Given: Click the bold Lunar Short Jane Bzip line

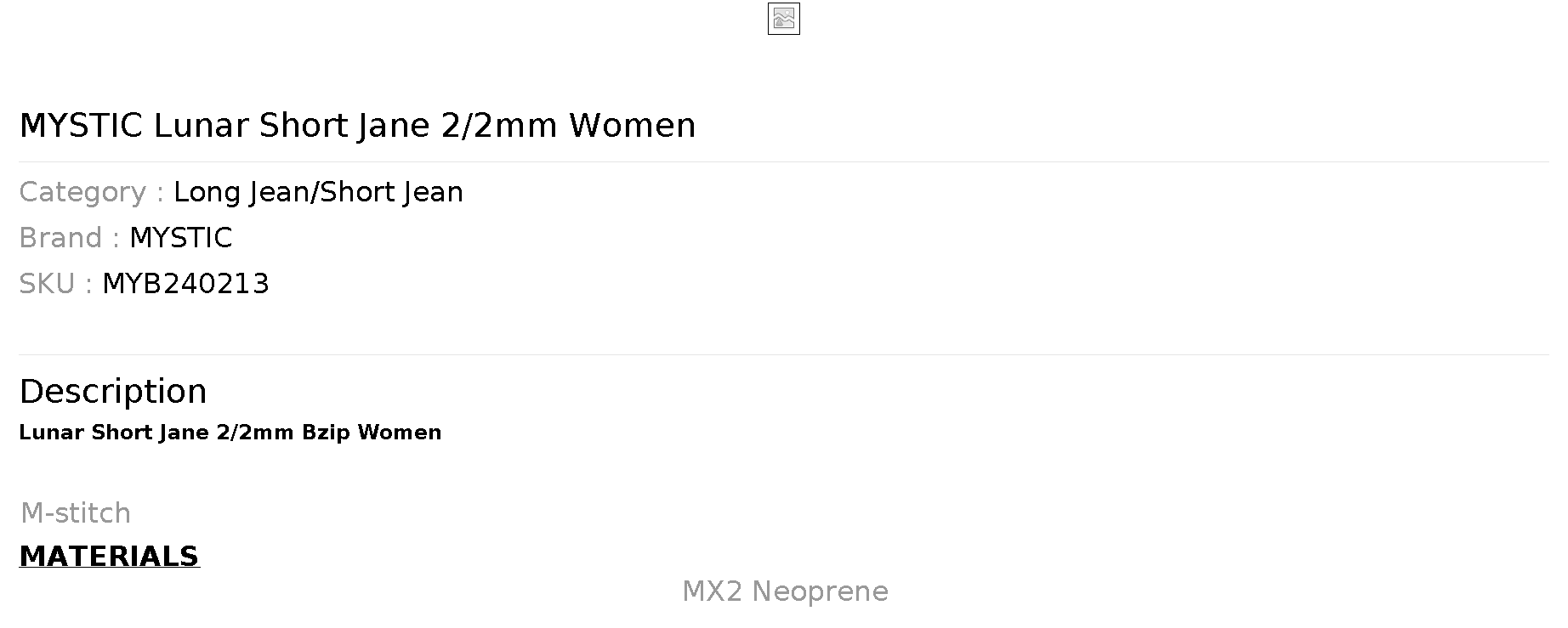Looking at the screenshot, I should (x=230, y=433).
